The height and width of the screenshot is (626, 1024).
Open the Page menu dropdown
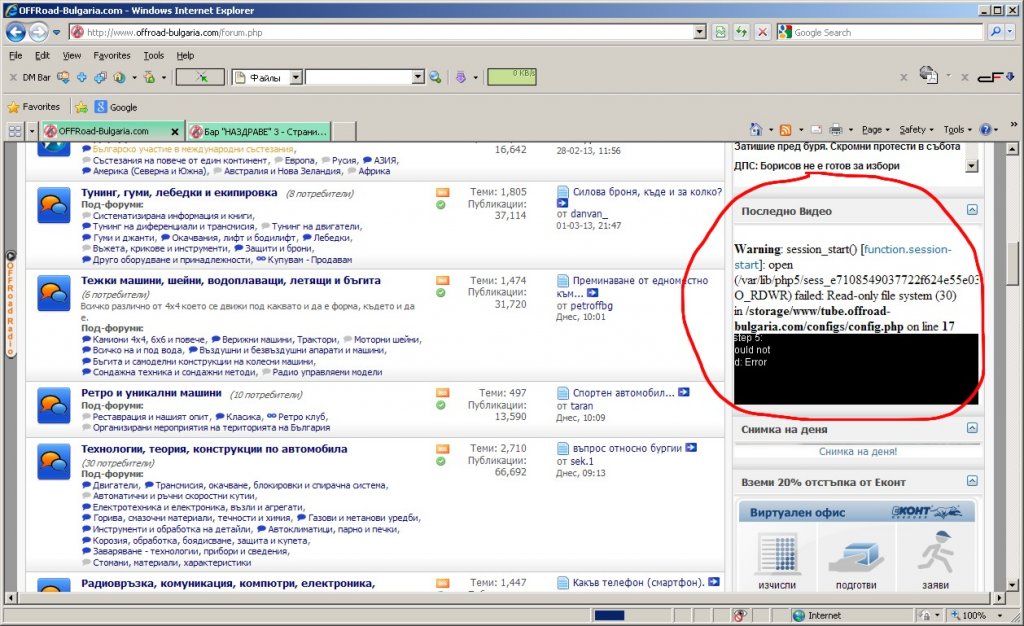[875, 129]
